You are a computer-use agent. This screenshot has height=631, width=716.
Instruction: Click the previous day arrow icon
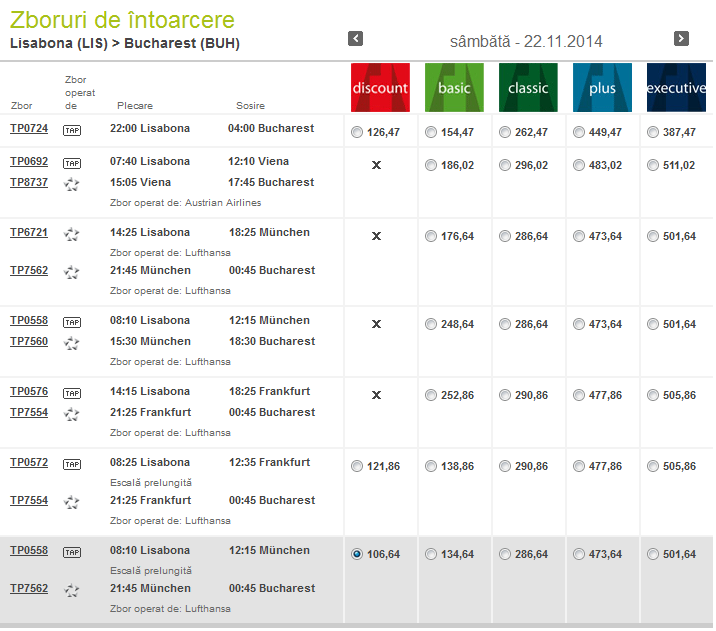pos(355,39)
